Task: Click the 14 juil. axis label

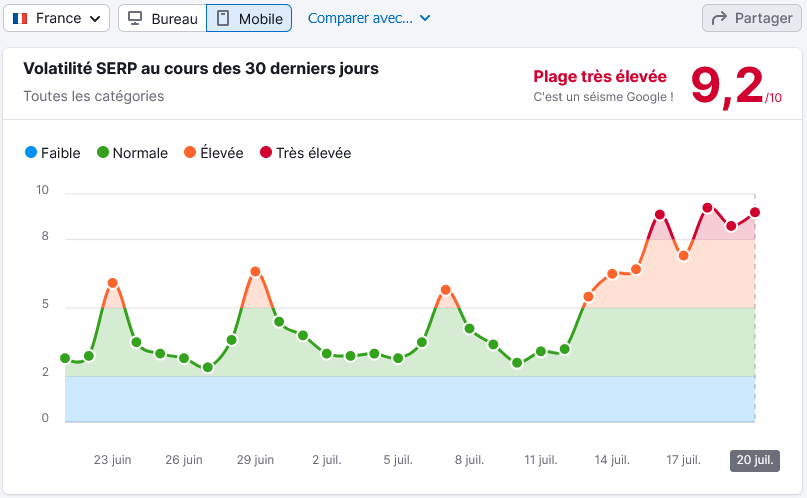Action: (612, 460)
